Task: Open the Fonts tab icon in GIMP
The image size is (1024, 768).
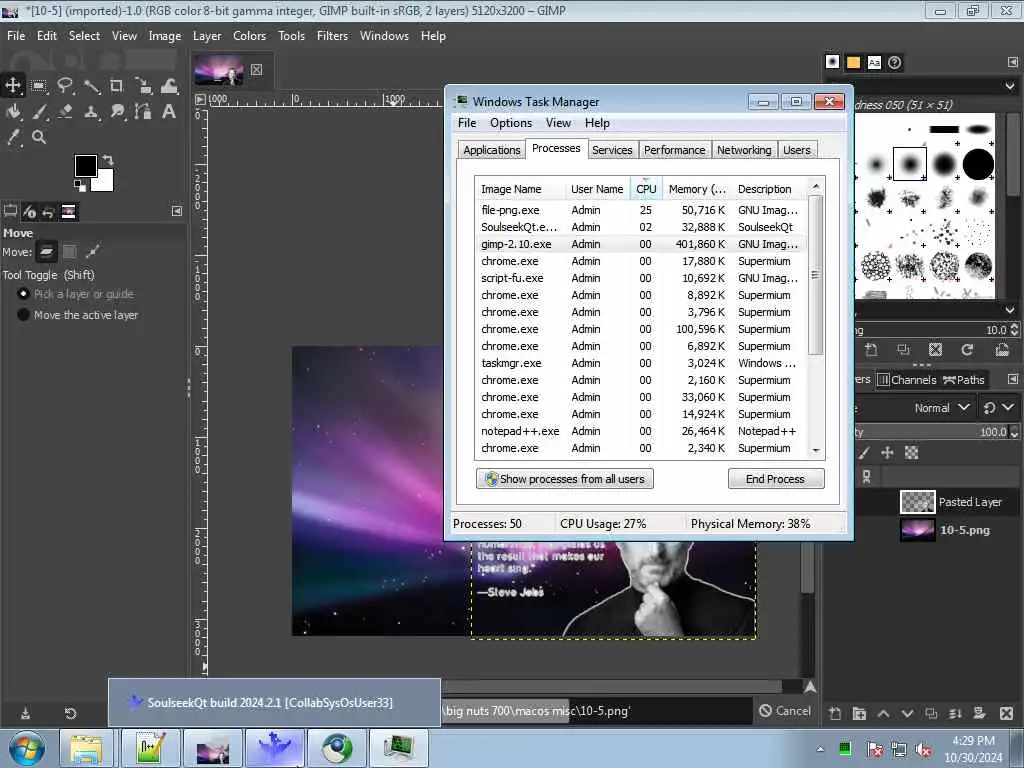Action: (x=874, y=62)
